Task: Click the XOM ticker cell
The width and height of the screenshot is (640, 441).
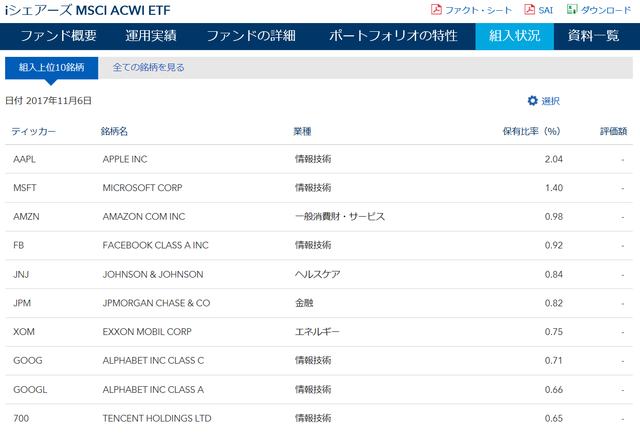Action: point(24,332)
